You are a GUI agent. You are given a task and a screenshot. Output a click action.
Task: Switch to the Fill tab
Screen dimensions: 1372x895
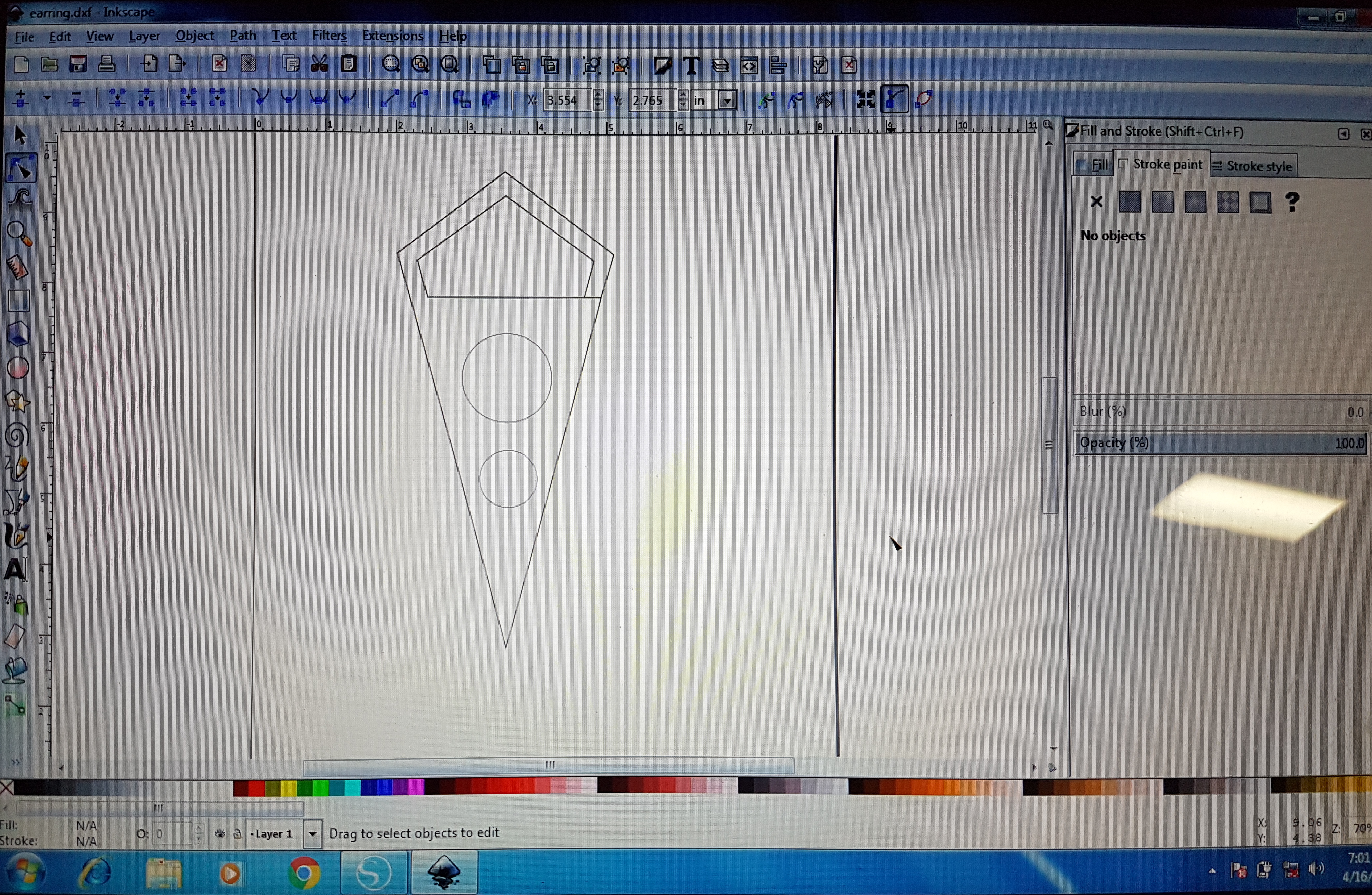click(1093, 165)
